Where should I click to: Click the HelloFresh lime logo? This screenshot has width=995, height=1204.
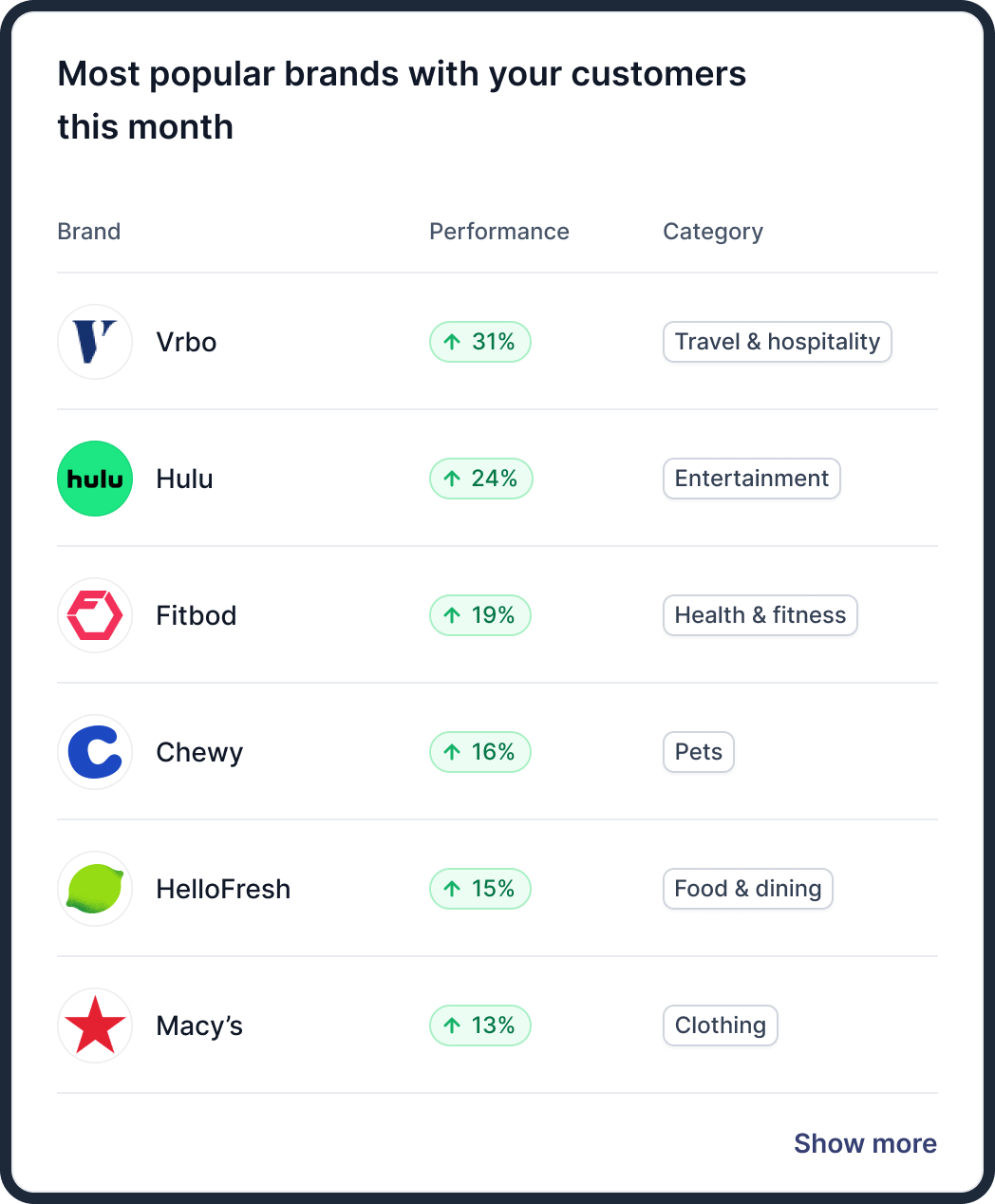(x=95, y=889)
